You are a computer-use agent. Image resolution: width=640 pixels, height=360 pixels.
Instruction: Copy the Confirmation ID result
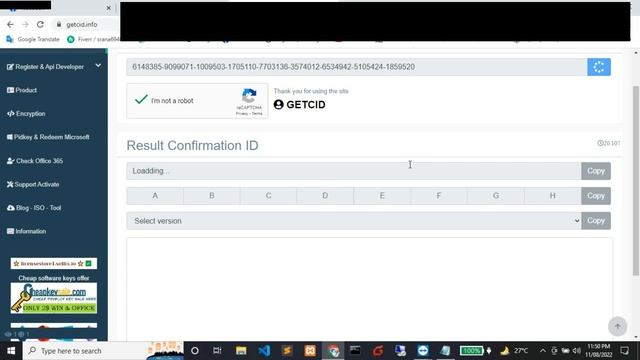596,171
